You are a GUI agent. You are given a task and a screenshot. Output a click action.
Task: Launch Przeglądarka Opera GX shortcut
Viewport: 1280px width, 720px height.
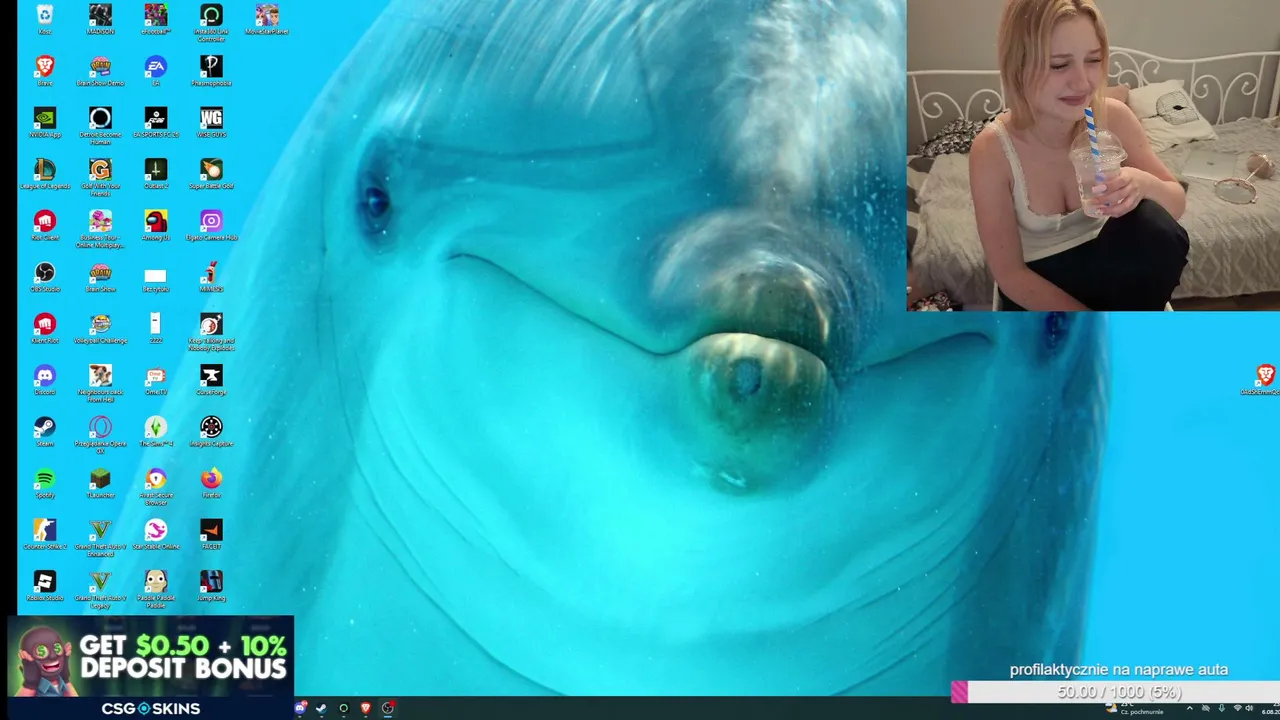[x=100, y=435]
